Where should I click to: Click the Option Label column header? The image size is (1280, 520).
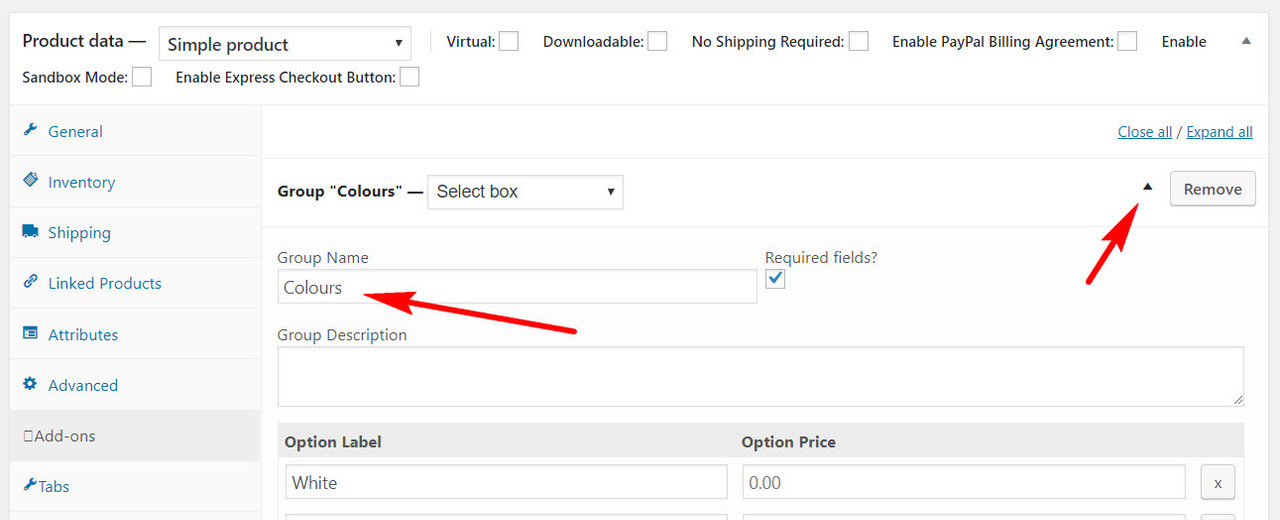[333, 442]
